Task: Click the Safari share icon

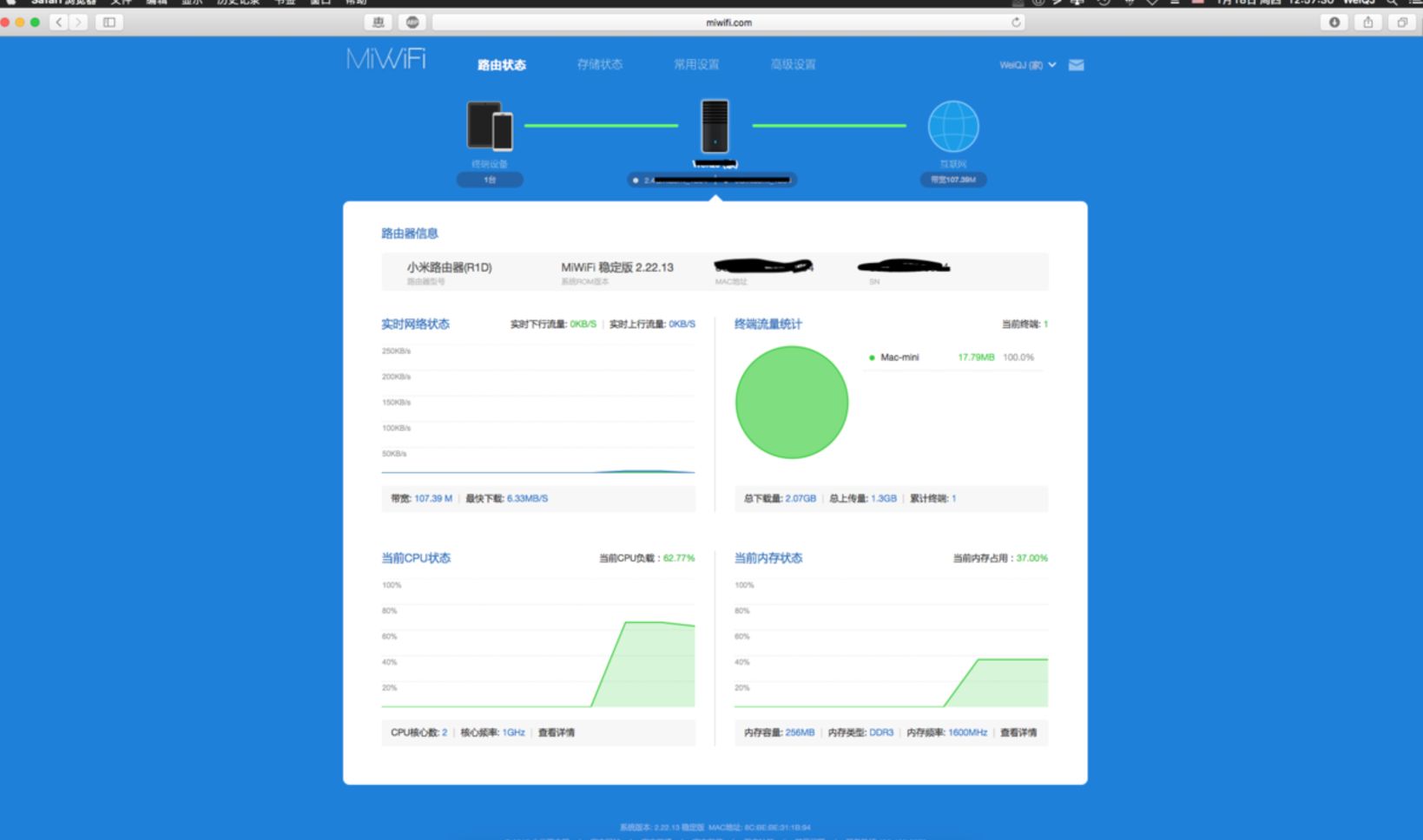Action: (1368, 23)
